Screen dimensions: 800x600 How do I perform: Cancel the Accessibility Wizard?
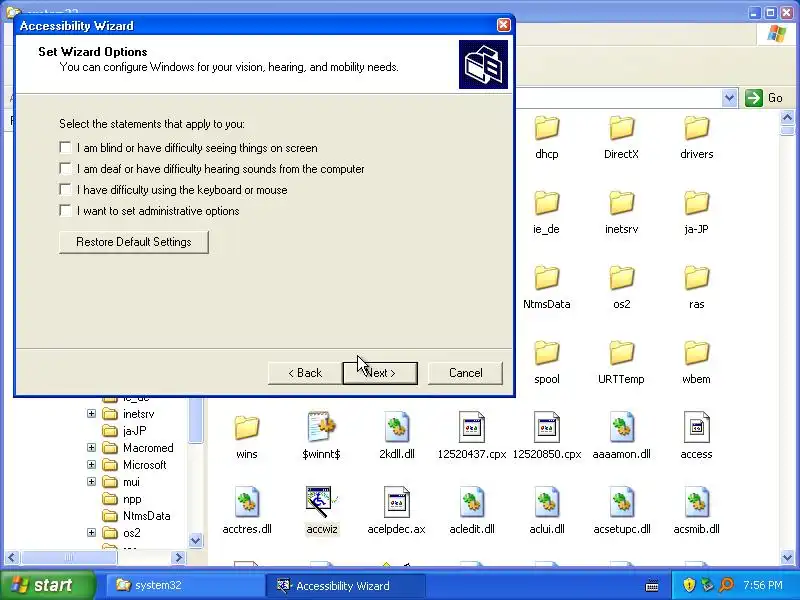(465, 373)
